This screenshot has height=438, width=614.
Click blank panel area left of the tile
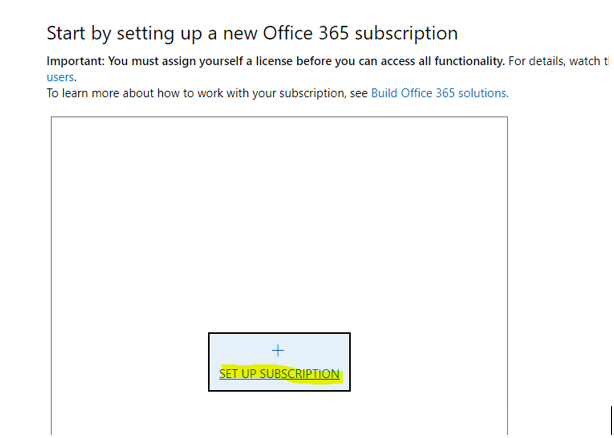coord(130,362)
